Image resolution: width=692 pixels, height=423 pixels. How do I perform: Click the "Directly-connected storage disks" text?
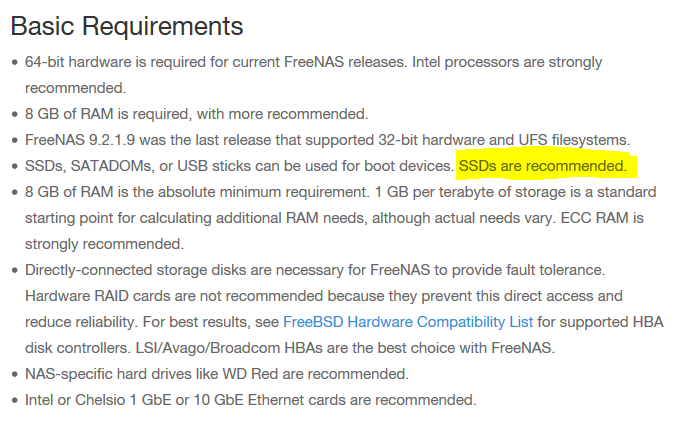coord(141,270)
